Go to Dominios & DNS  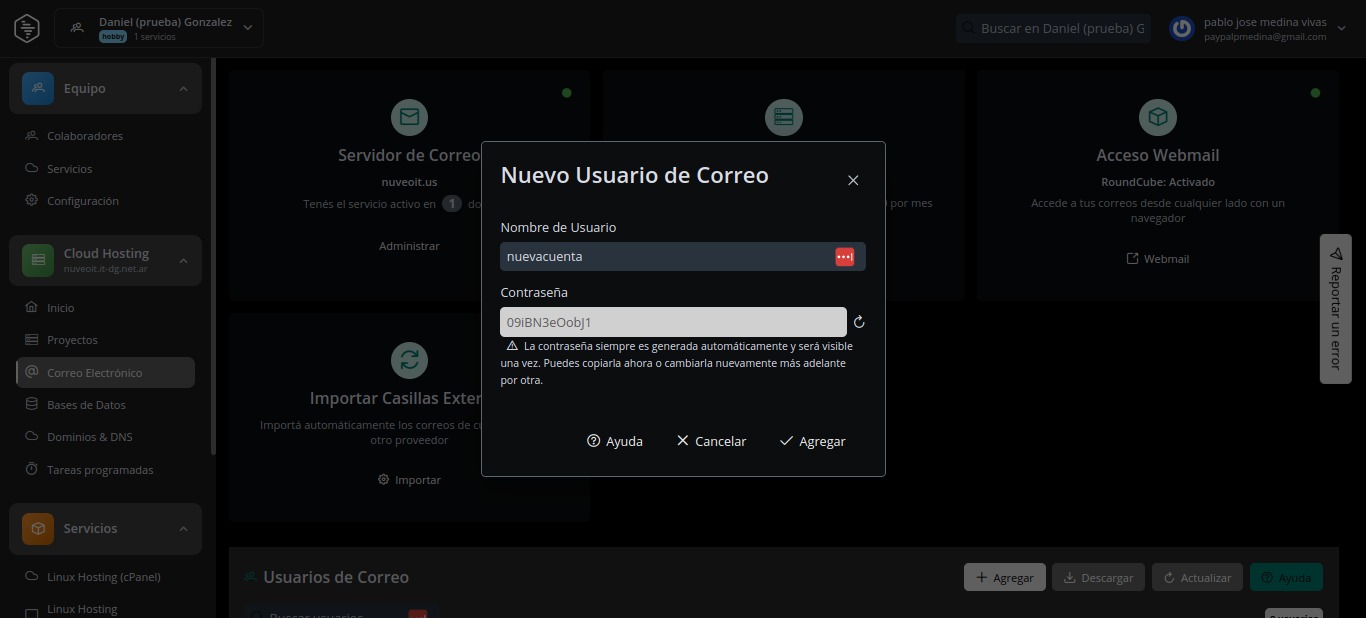point(89,437)
